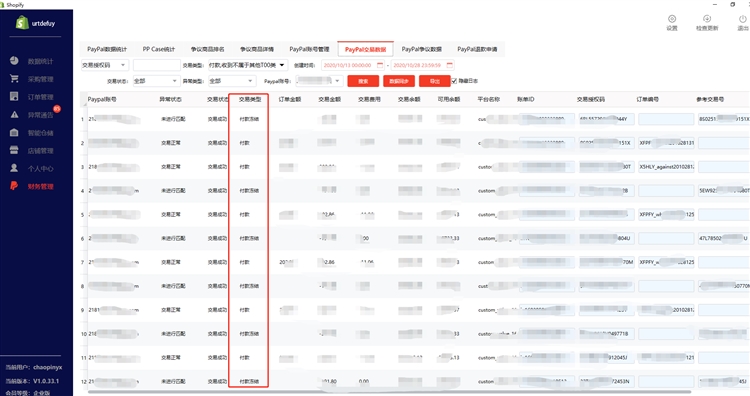750x396 pixels.
Task: Open the 采购管理 shopping cart icon
Action: 14,78
